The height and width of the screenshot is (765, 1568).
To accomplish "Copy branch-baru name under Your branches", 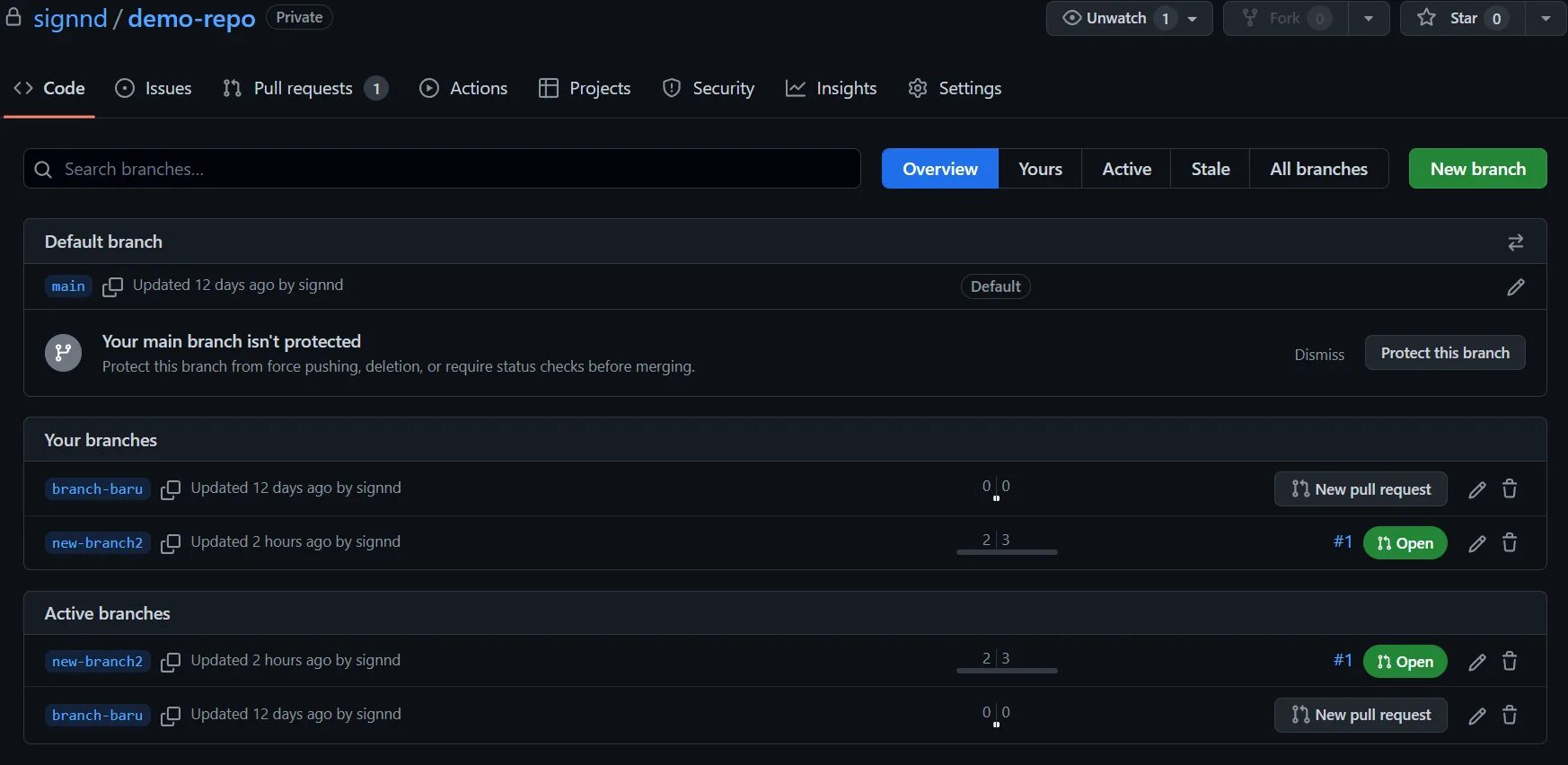I will pyautogui.click(x=171, y=489).
